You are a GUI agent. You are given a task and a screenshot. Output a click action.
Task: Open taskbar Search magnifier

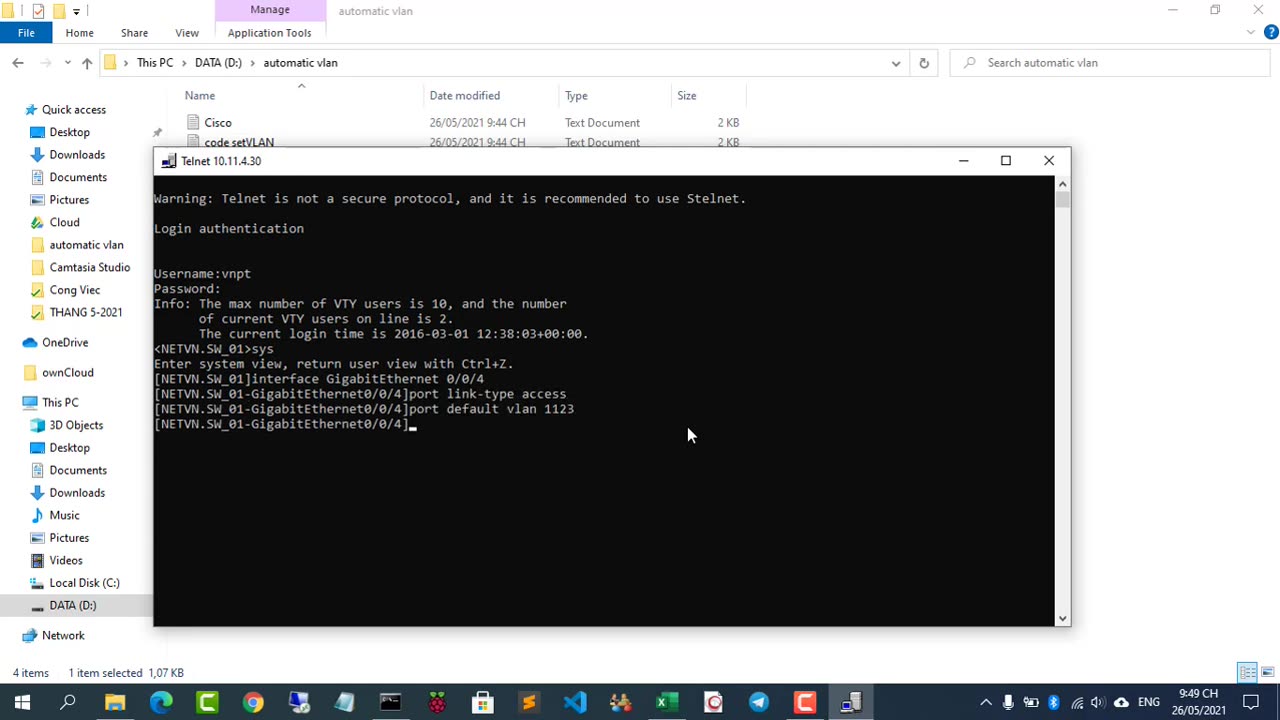[x=68, y=703]
